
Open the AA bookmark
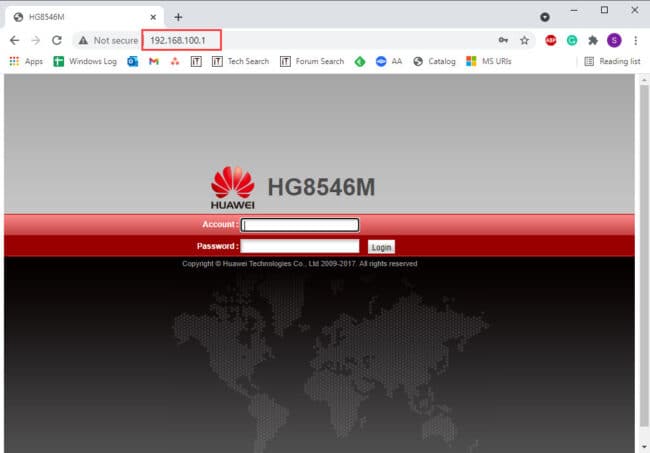pyautogui.click(x=389, y=61)
